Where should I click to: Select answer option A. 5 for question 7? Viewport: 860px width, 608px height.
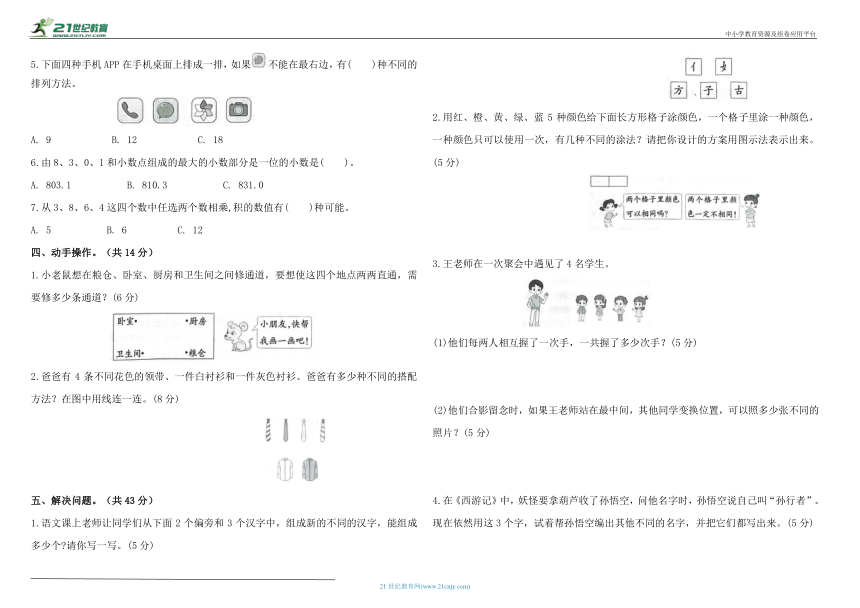41,230
